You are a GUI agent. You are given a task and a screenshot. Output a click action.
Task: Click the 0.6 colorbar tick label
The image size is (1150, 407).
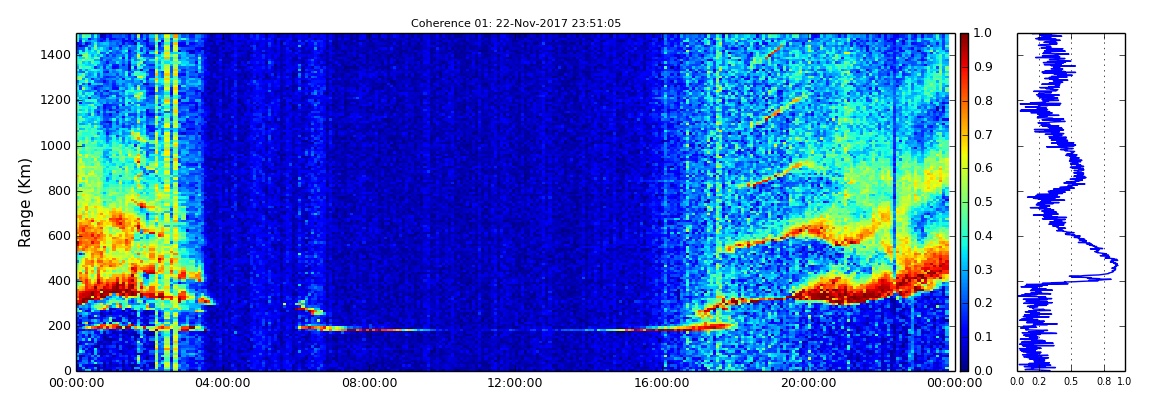981,168
